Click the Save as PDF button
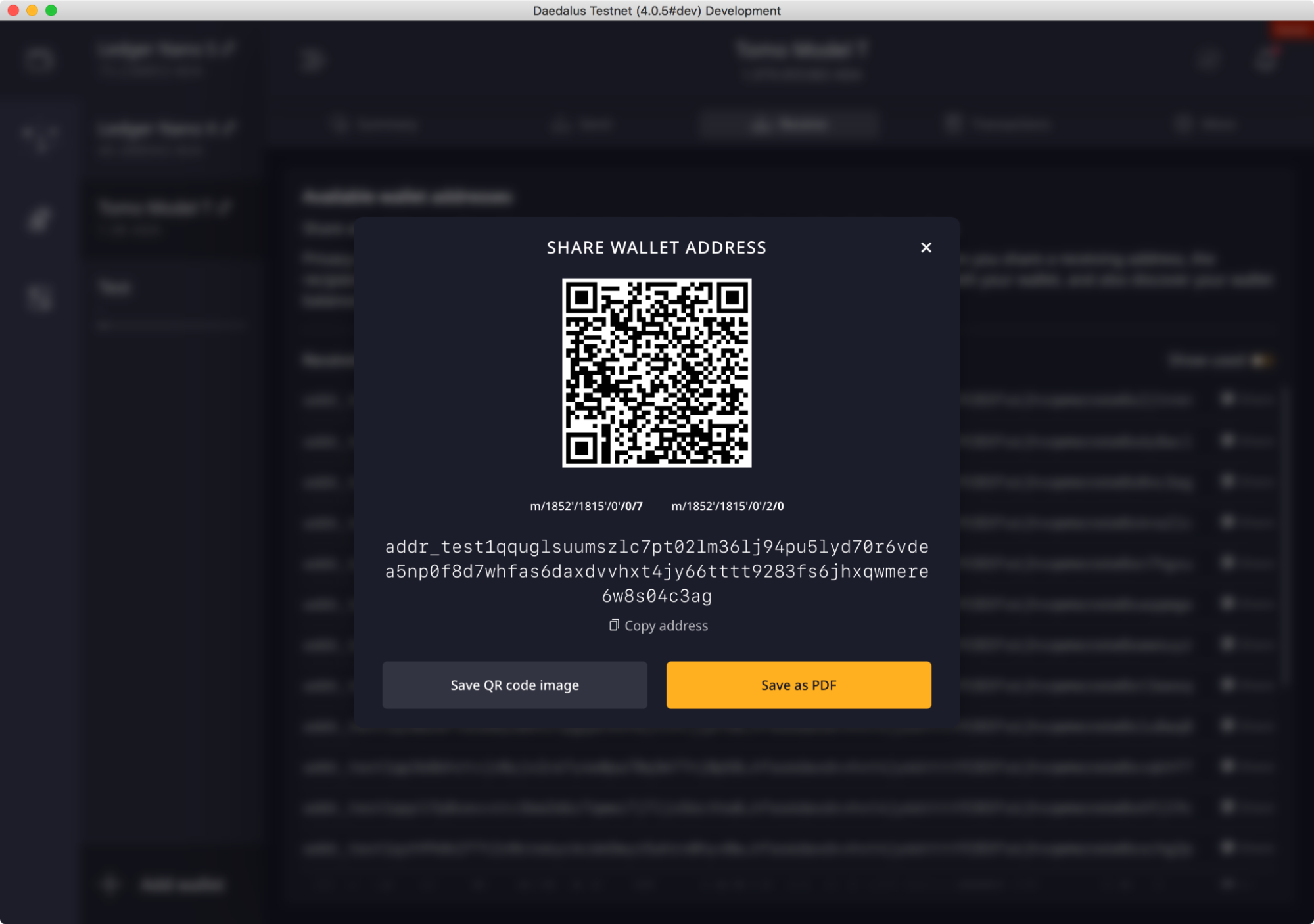The width and height of the screenshot is (1314, 924). [x=798, y=685]
